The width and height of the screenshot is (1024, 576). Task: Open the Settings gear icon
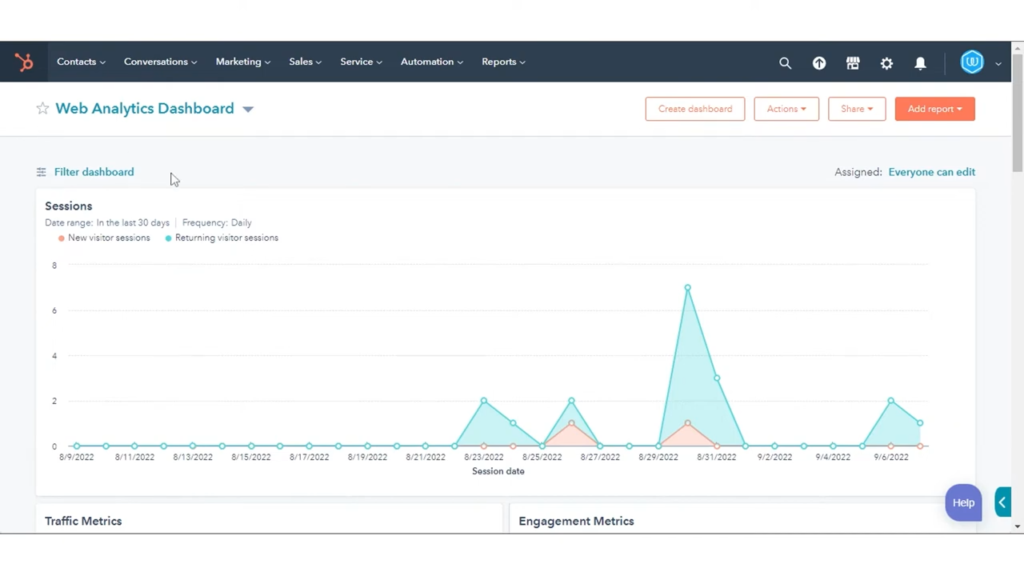coord(887,62)
